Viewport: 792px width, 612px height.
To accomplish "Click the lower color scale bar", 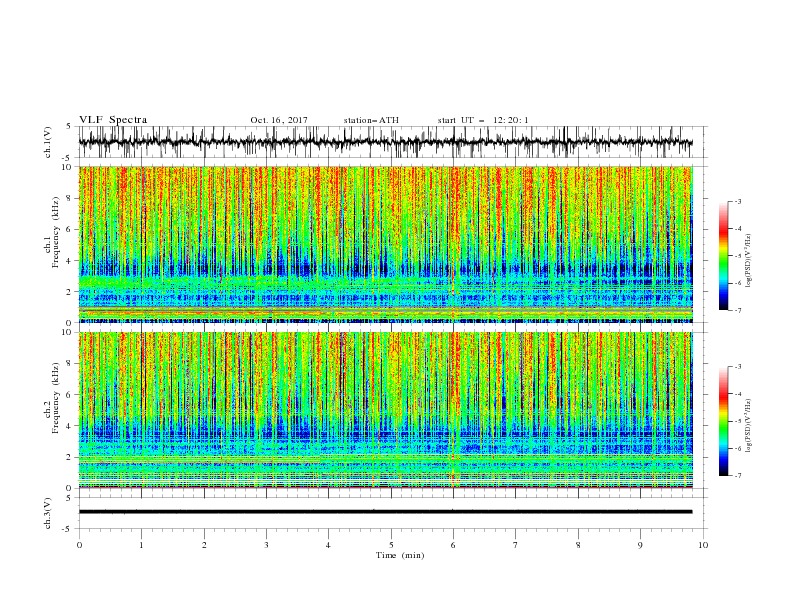I will [x=723, y=421].
